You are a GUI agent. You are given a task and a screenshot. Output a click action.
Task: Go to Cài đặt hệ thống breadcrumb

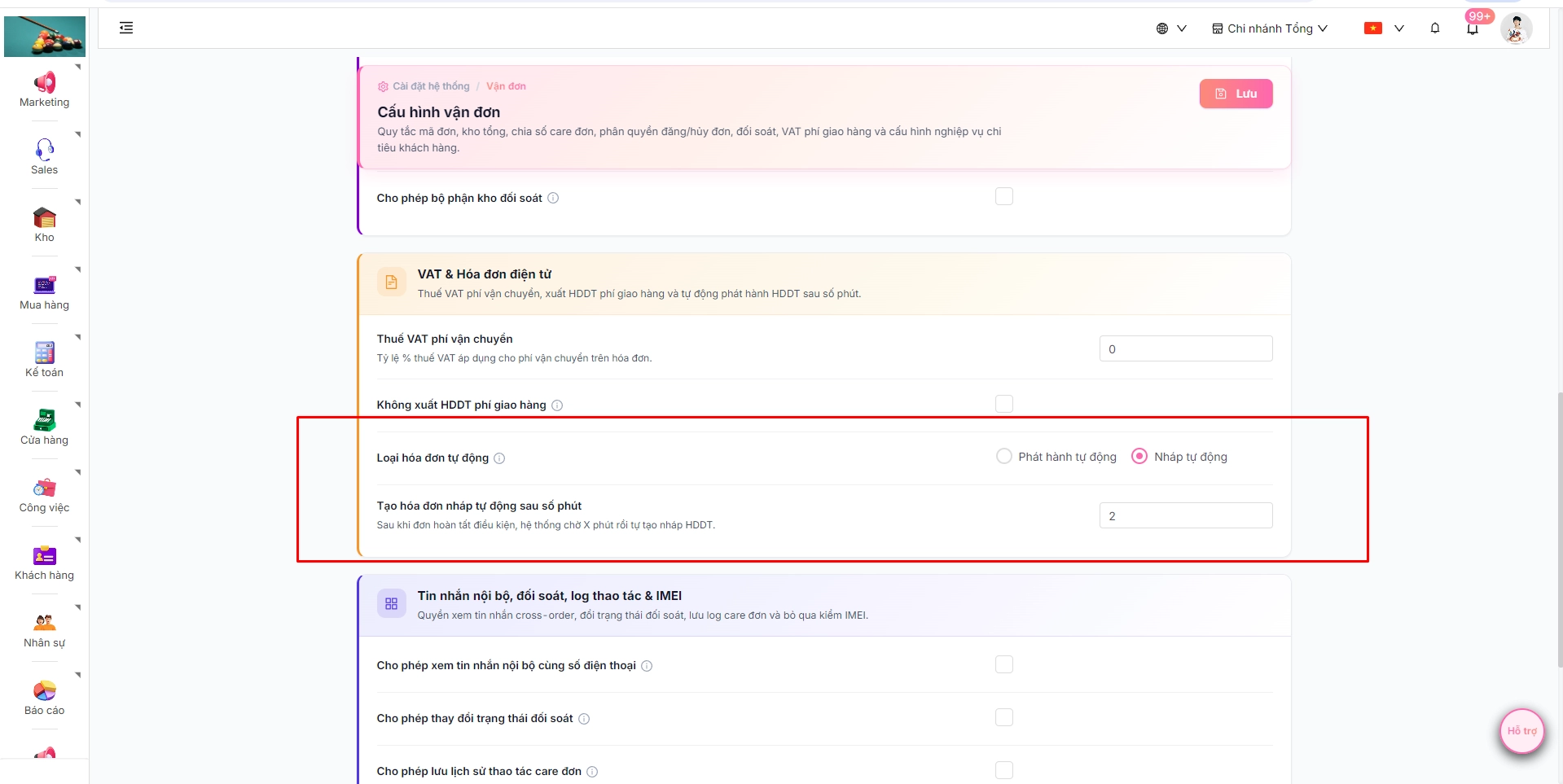point(431,86)
